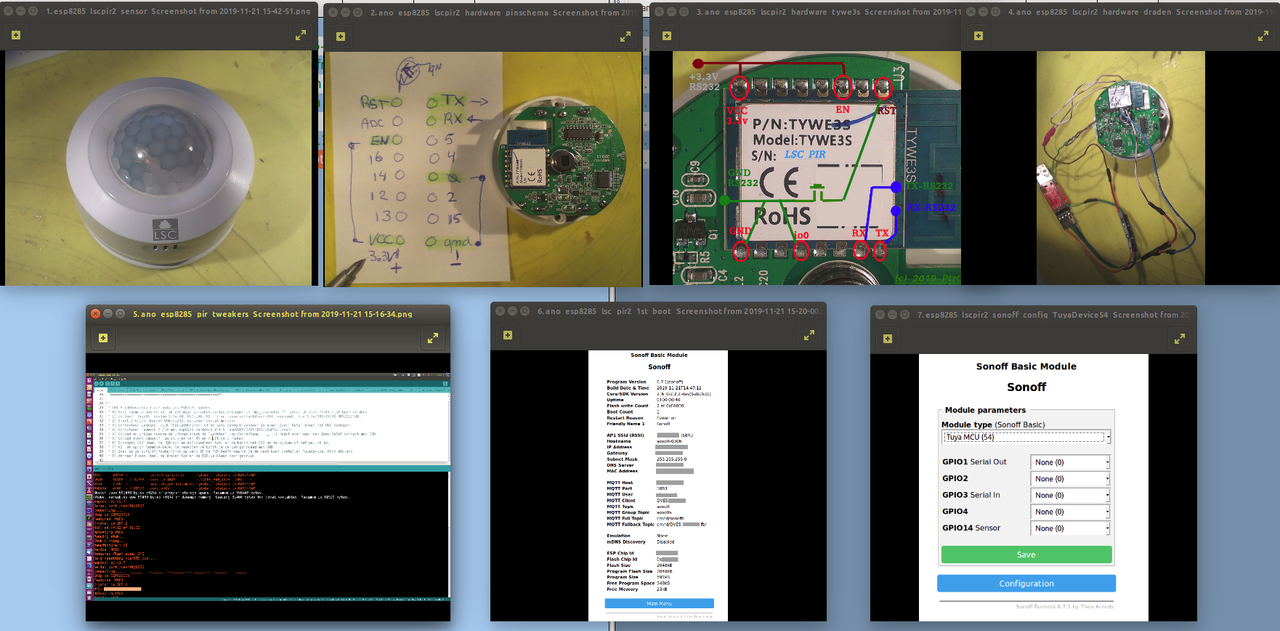Expand window 2 pinschema image to fullscreen
This screenshot has width=1280, height=631.
click(625, 35)
